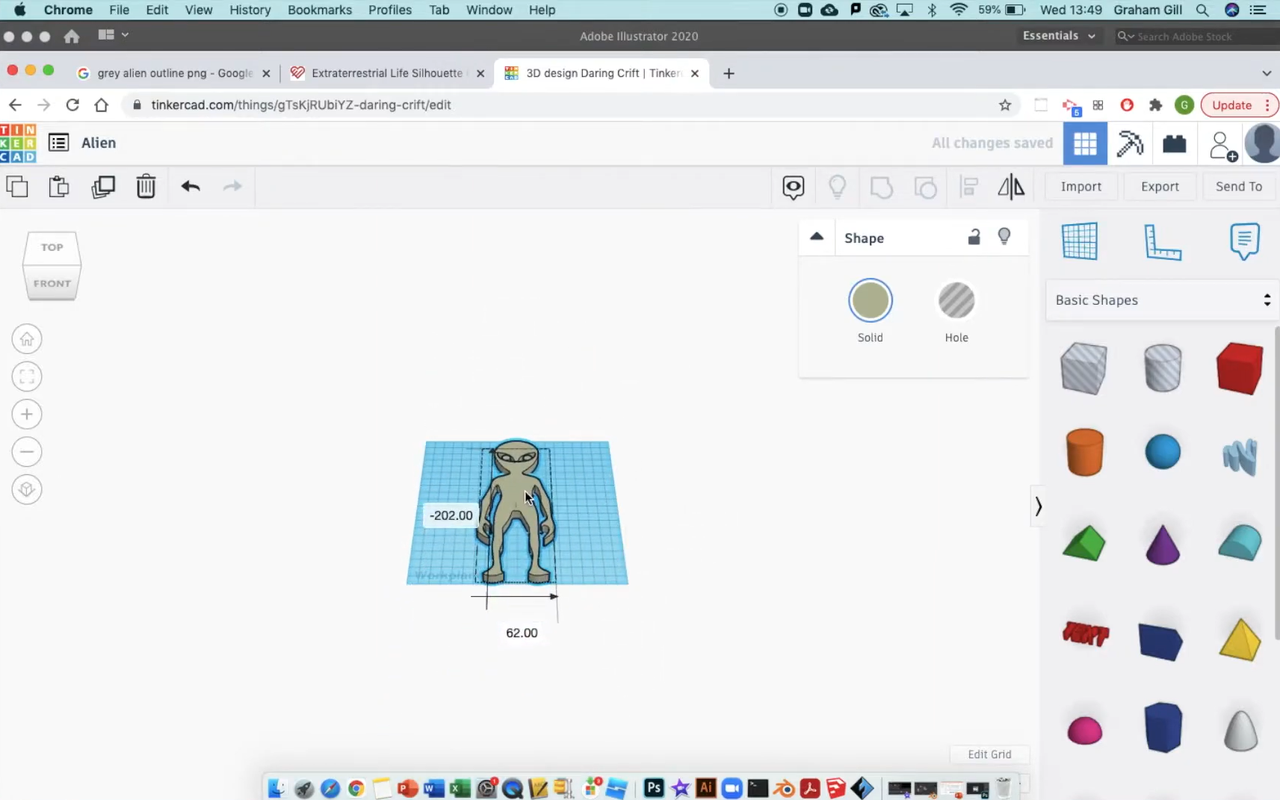Click the Show All hidden objects icon

click(x=793, y=186)
